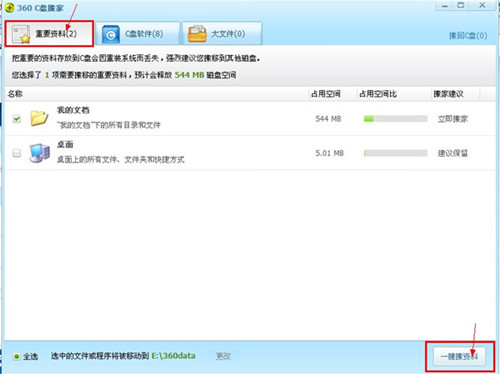
Task: Click the 立即搬家 suggestion text
Action: [453, 119]
